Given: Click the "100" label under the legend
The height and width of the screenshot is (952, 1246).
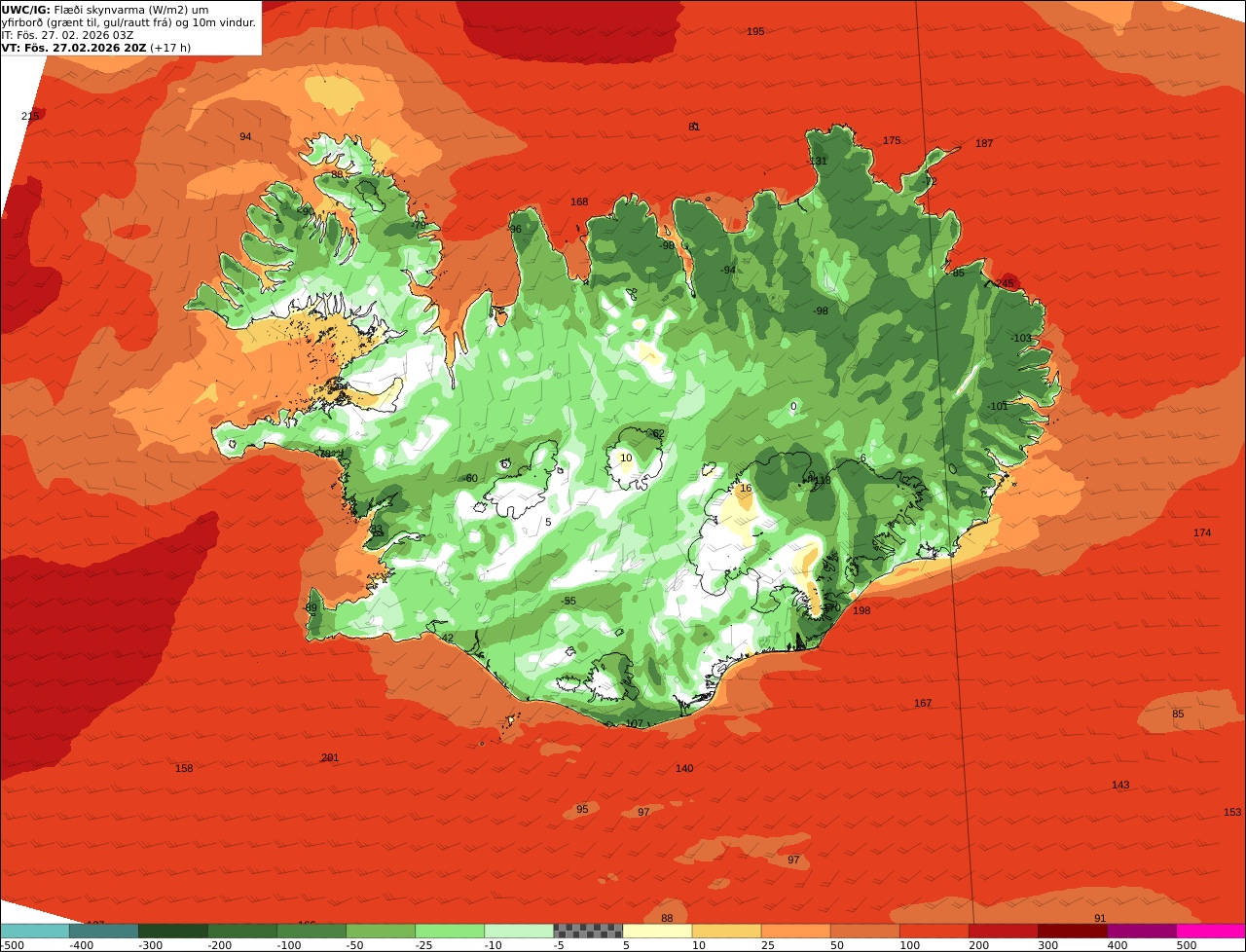Looking at the screenshot, I should coord(910,945).
